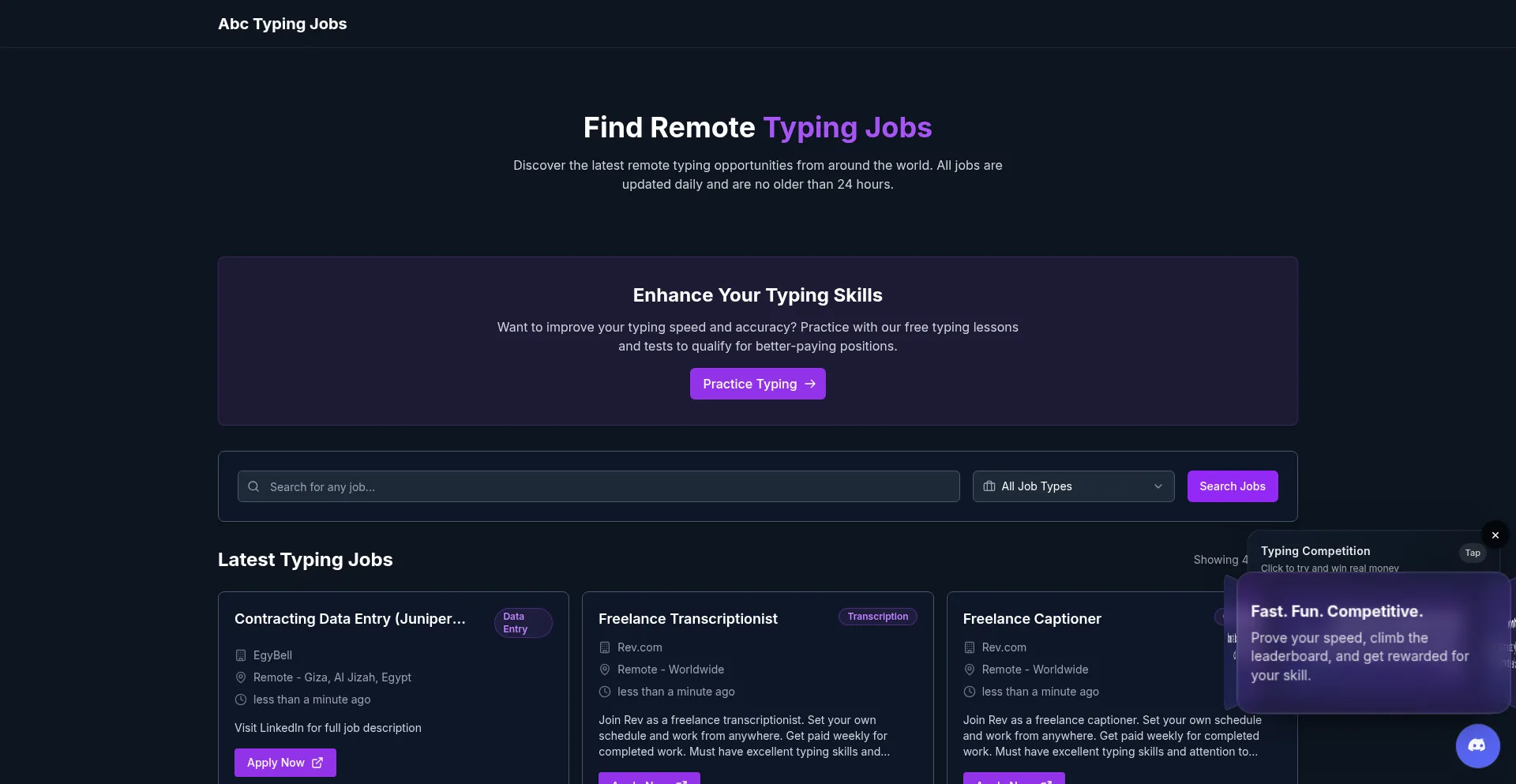Click clock icon on Data Entry card
Image resolution: width=1516 pixels, height=784 pixels.
tap(241, 700)
